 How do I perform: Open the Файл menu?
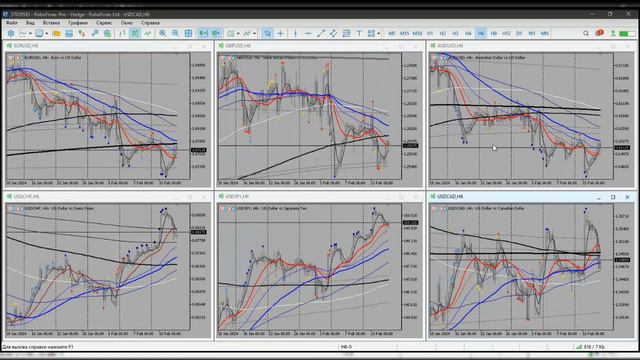(x=12, y=23)
